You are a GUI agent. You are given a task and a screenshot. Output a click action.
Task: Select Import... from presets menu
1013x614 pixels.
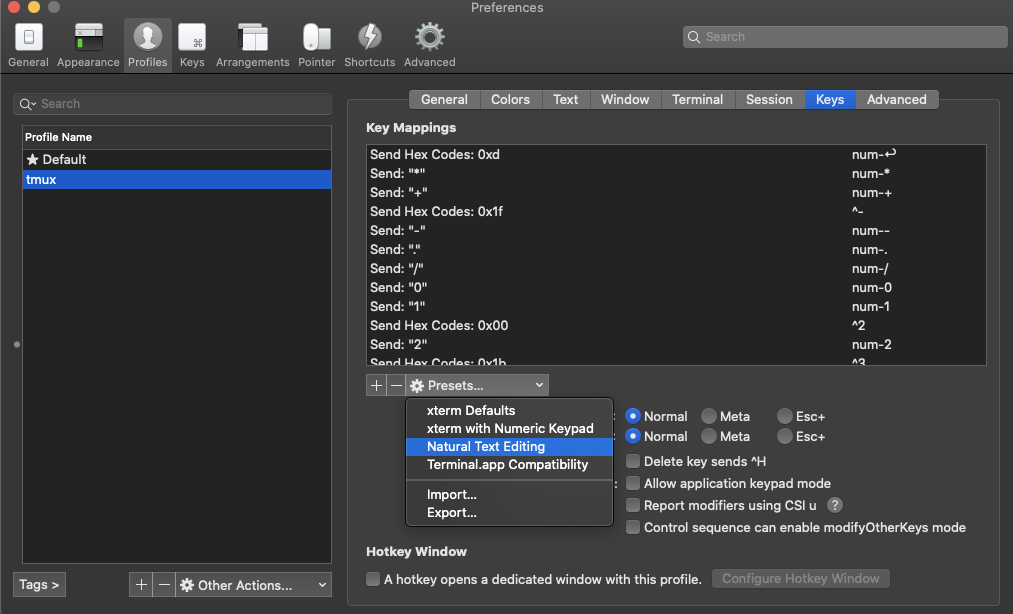coord(509,494)
